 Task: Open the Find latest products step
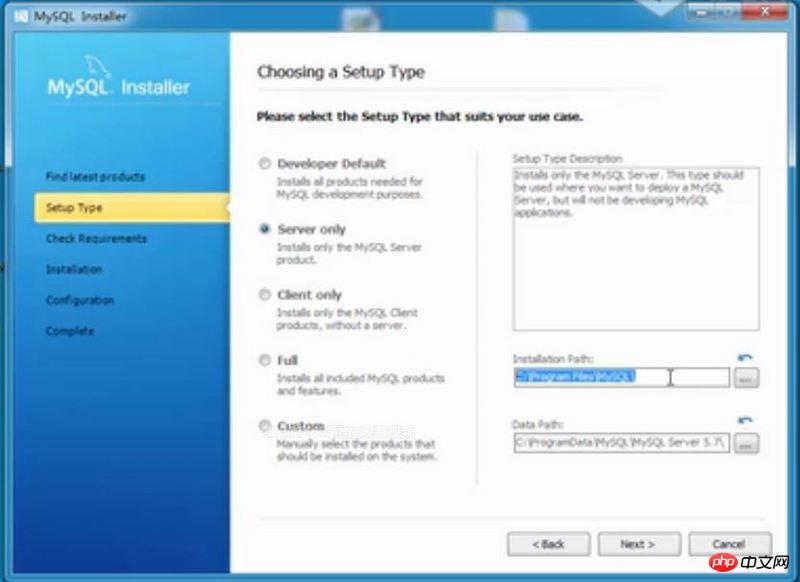click(95, 176)
